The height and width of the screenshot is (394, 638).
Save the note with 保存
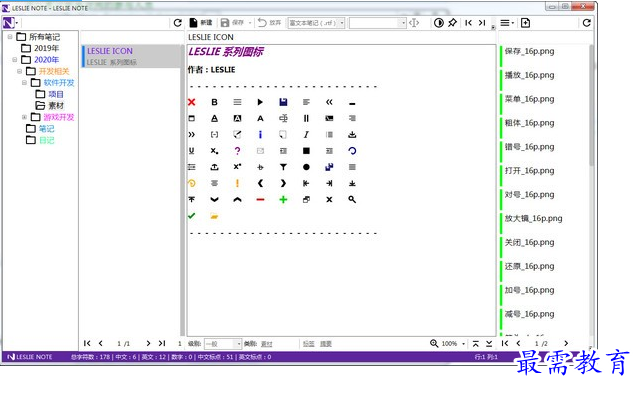[x=232, y=23]
